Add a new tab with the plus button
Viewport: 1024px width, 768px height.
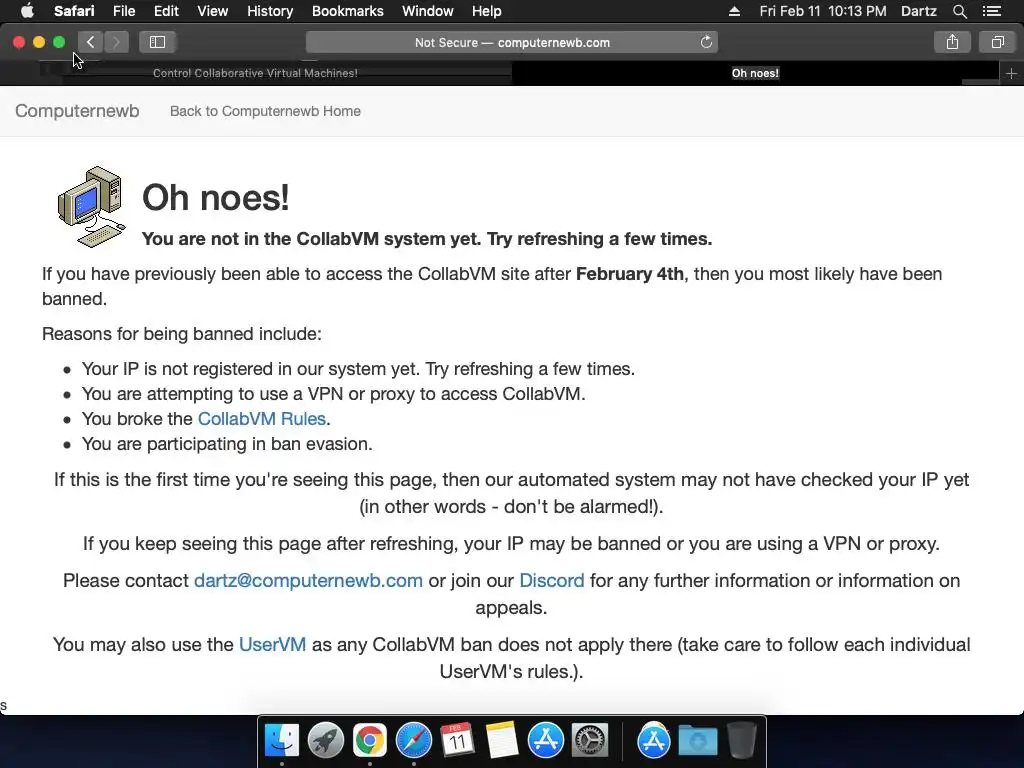[1011, 73]
